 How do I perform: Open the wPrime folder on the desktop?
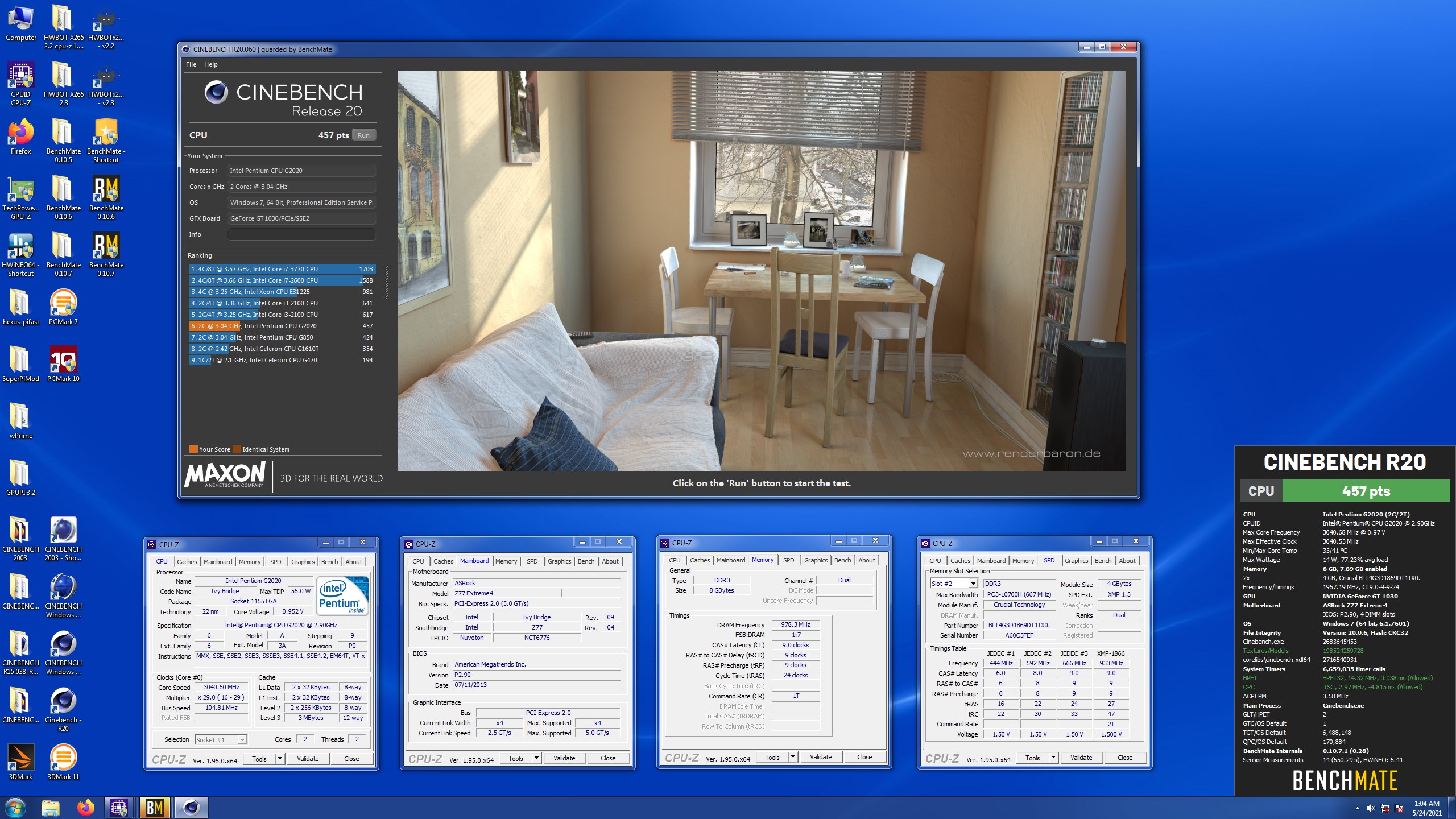pyautogui.click(x=20, y=421)
